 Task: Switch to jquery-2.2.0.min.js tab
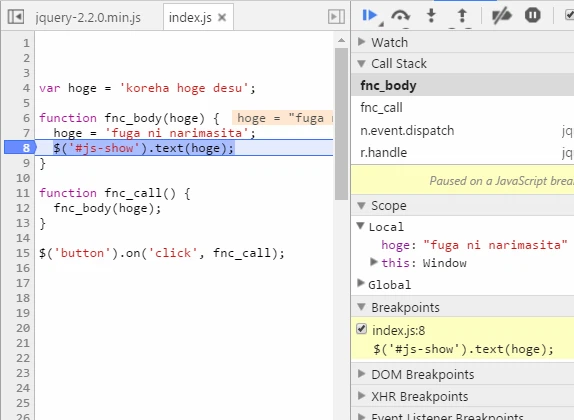(88, 17)
